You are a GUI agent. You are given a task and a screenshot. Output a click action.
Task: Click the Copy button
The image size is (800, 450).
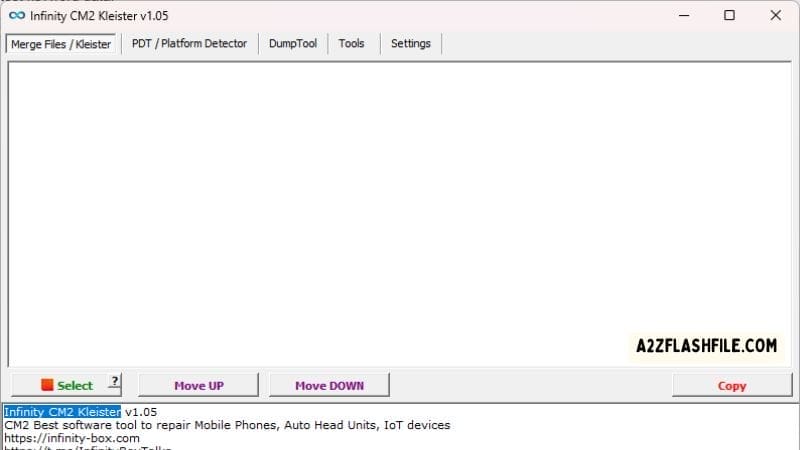click(732, 386)
